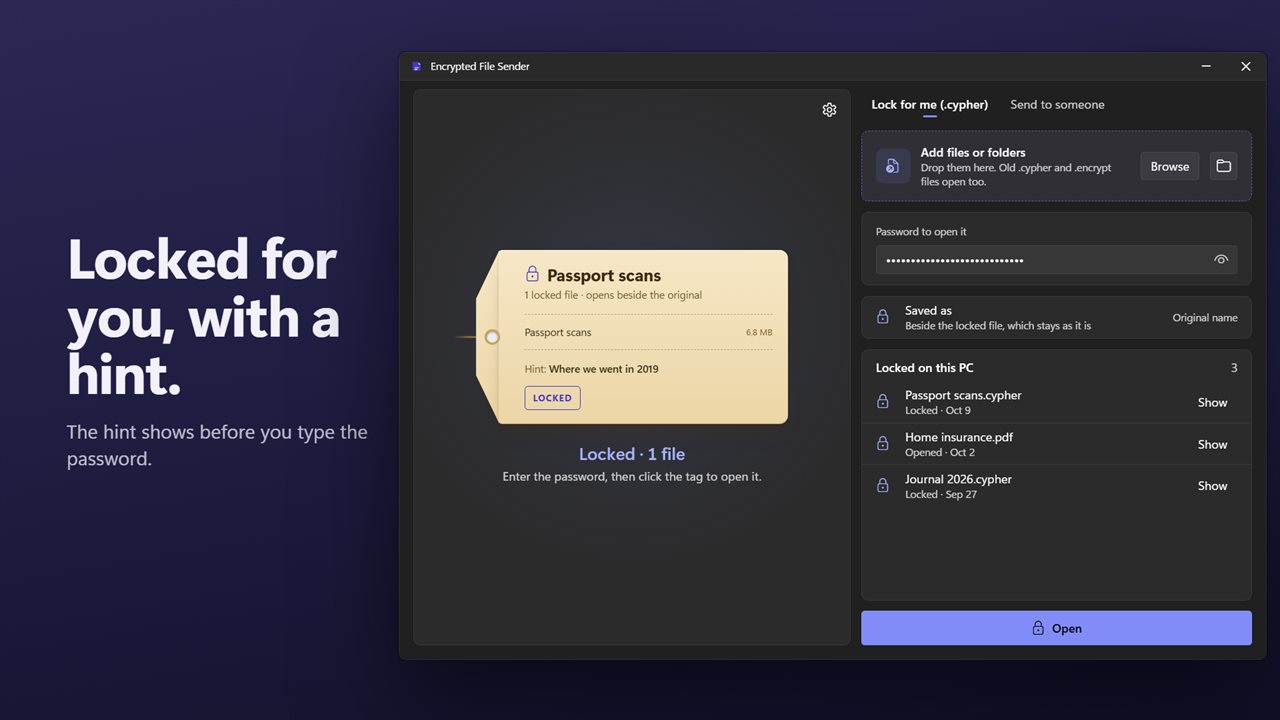The height and width of the screenshot is (720, 1280).
Task: Click the tag hole ring on the card
Action: (492, 337)
